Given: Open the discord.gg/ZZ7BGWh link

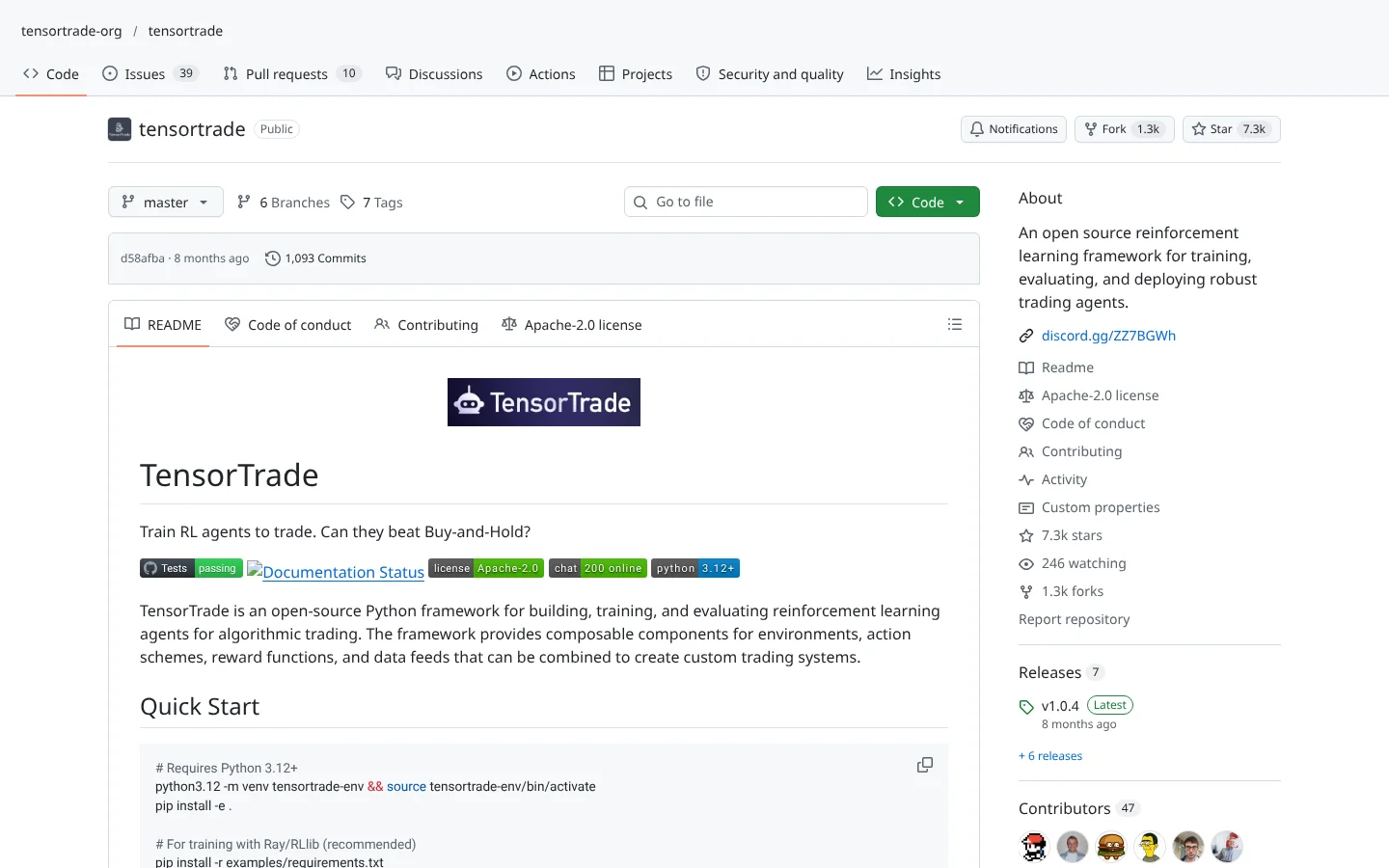Looking at the screenshot, I should (1108, 336).
